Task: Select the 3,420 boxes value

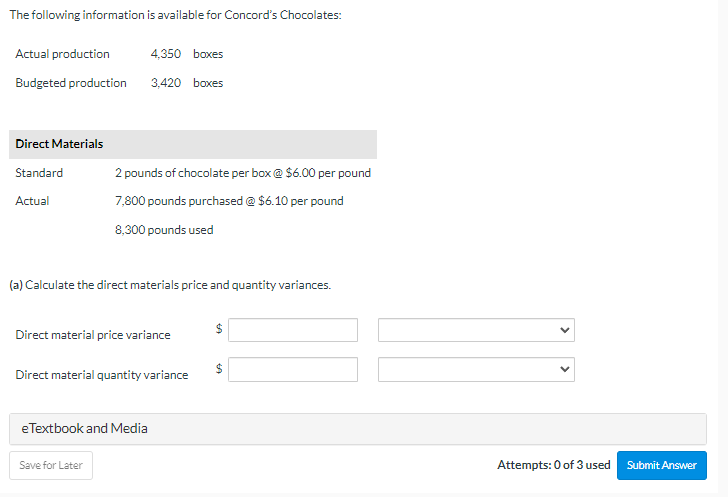Action: click(186, 83)
